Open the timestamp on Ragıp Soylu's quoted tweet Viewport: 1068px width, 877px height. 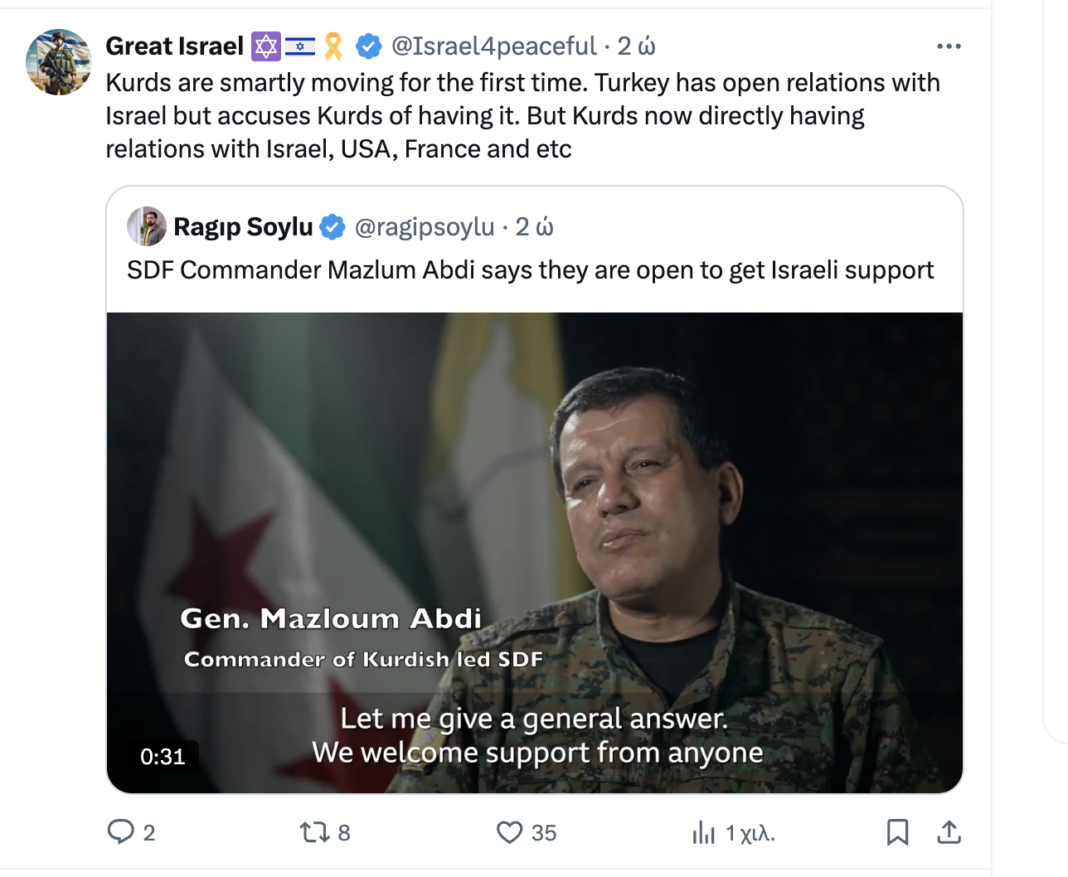coord(535,227)
